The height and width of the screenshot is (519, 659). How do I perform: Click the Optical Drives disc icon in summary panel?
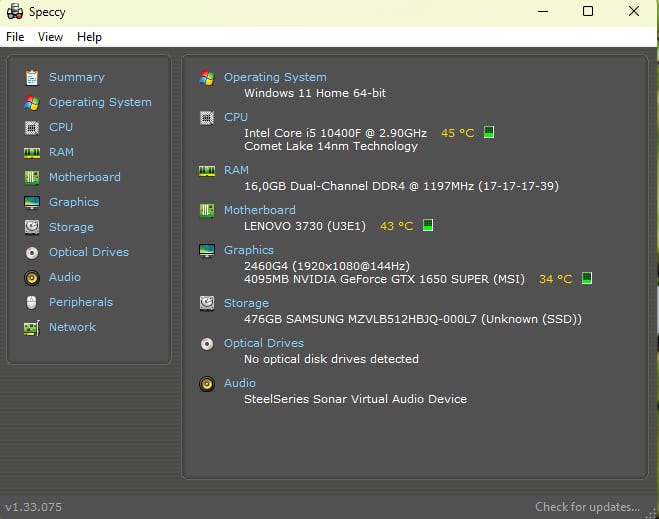coord(207,344)
